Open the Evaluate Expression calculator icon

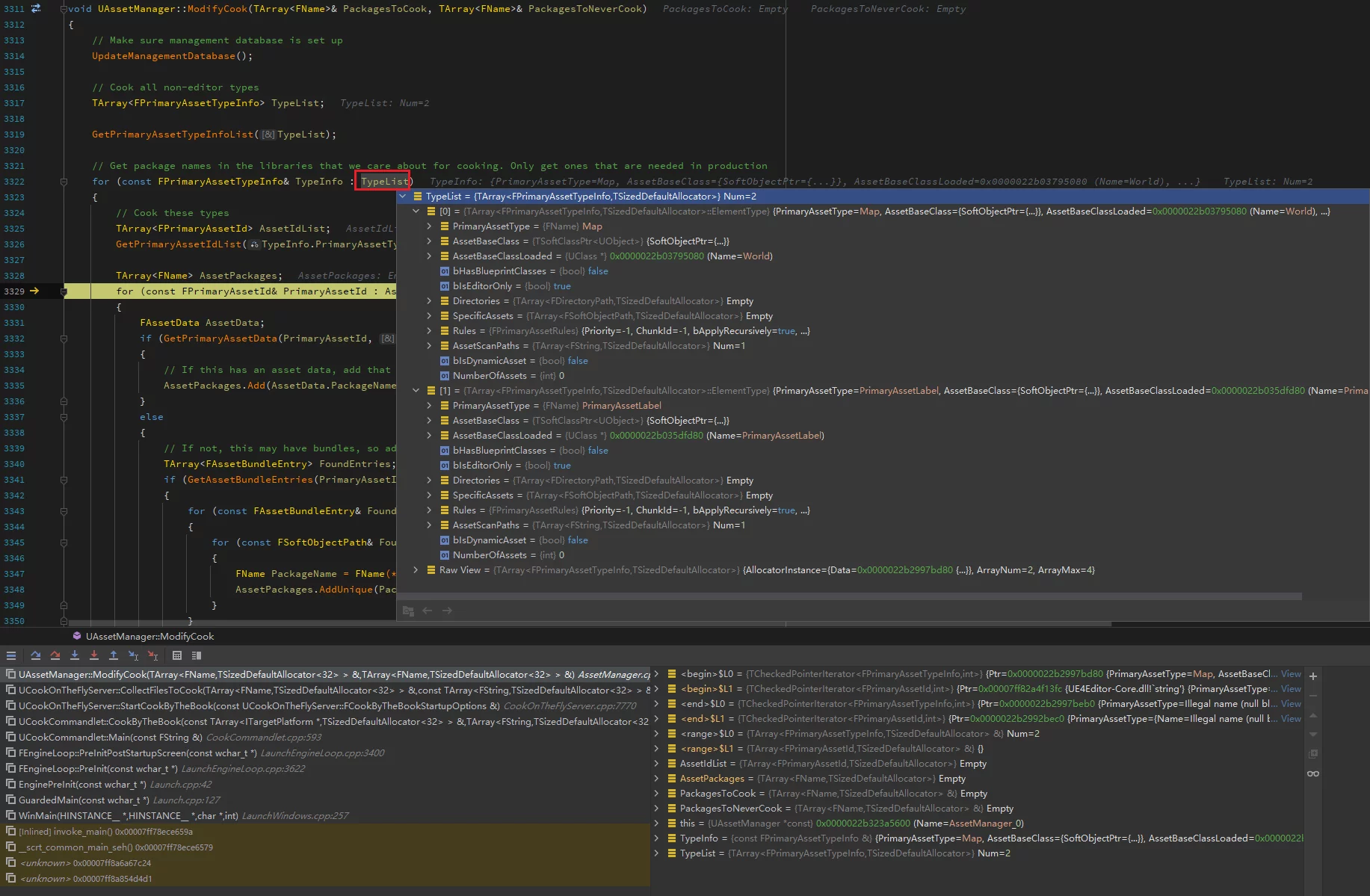click(177, 655)
